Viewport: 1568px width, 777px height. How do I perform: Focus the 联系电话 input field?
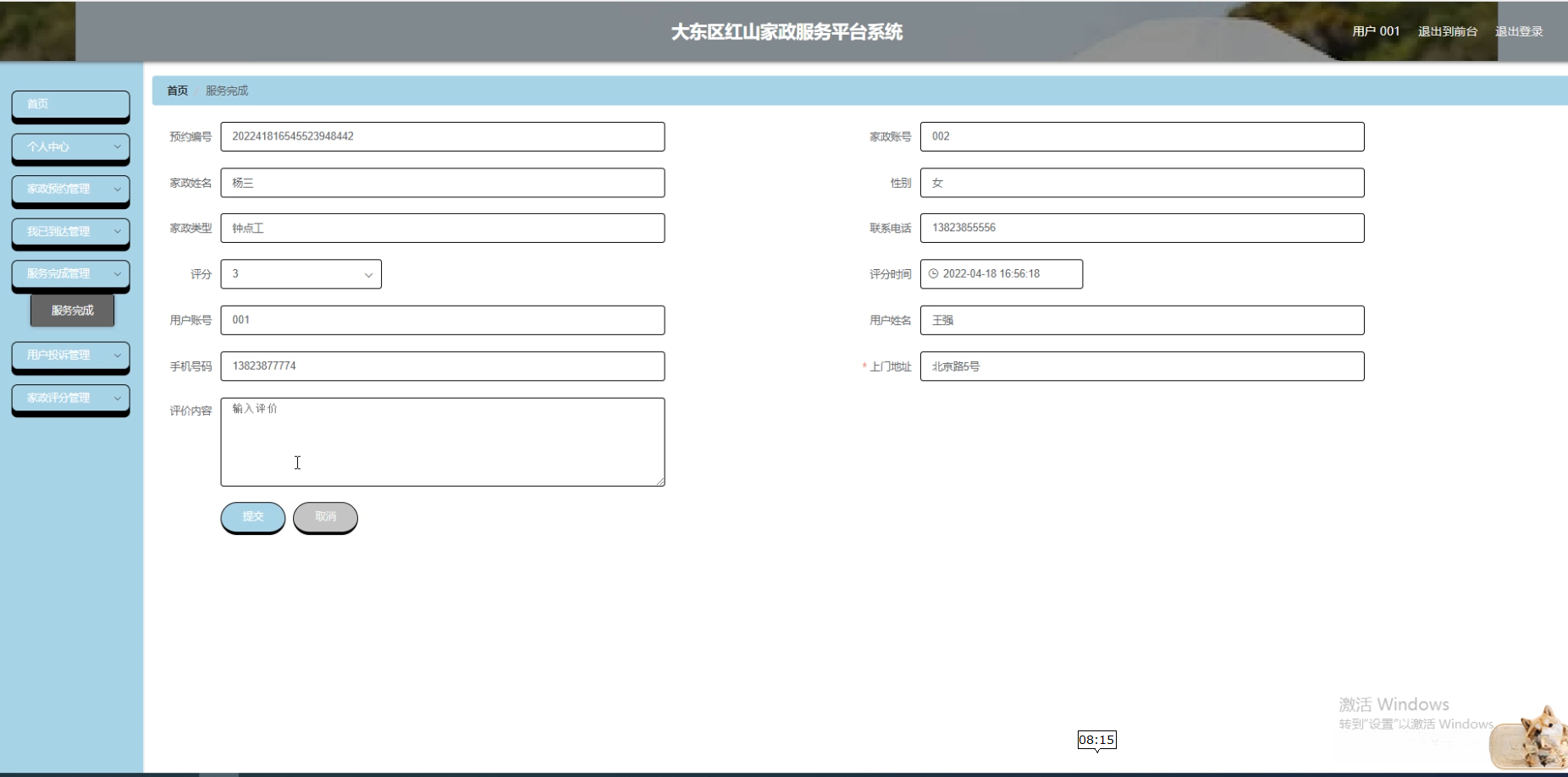(x=1142, y=229)
